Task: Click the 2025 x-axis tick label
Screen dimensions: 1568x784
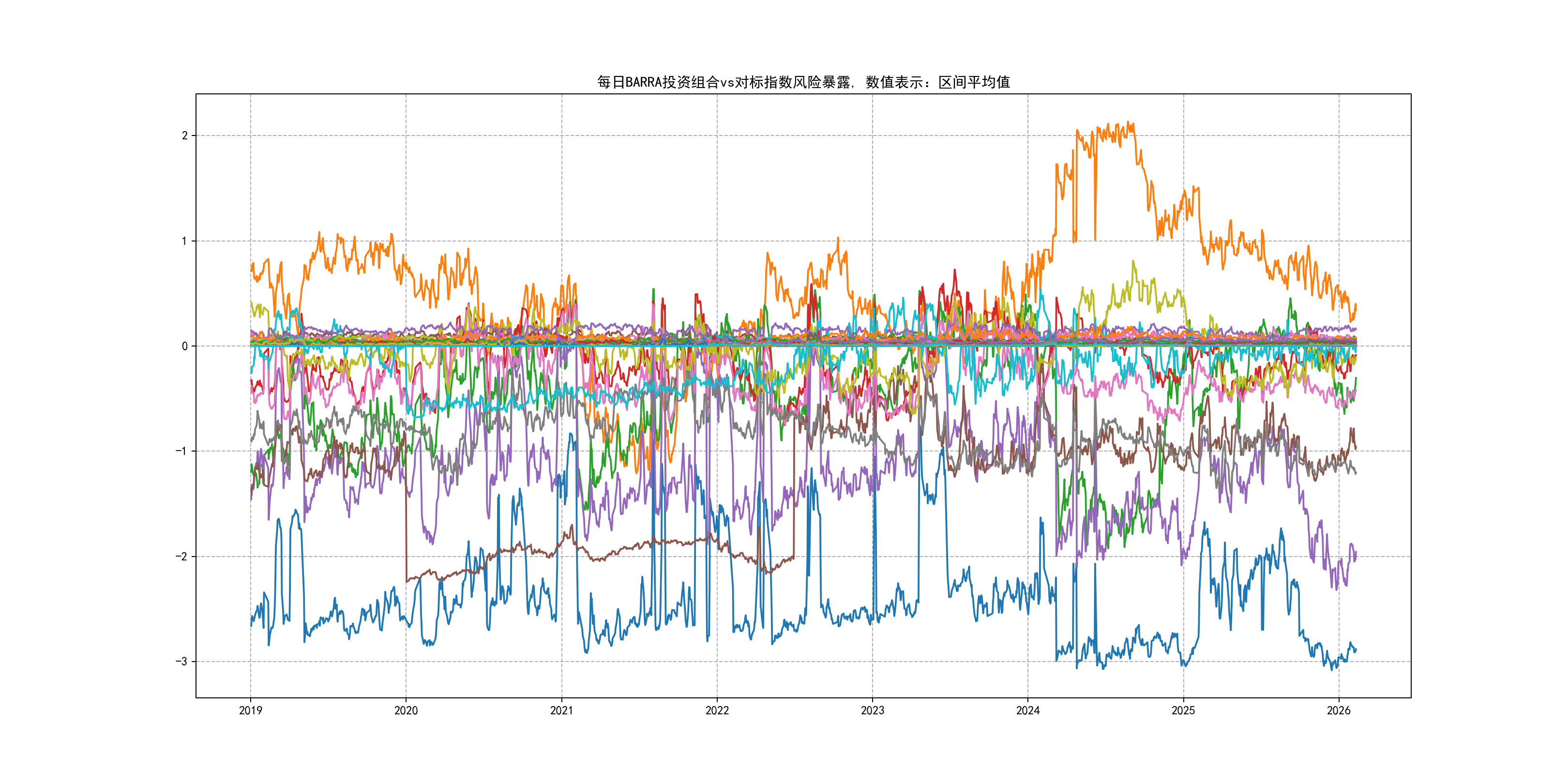Action: pos(1183,710)
